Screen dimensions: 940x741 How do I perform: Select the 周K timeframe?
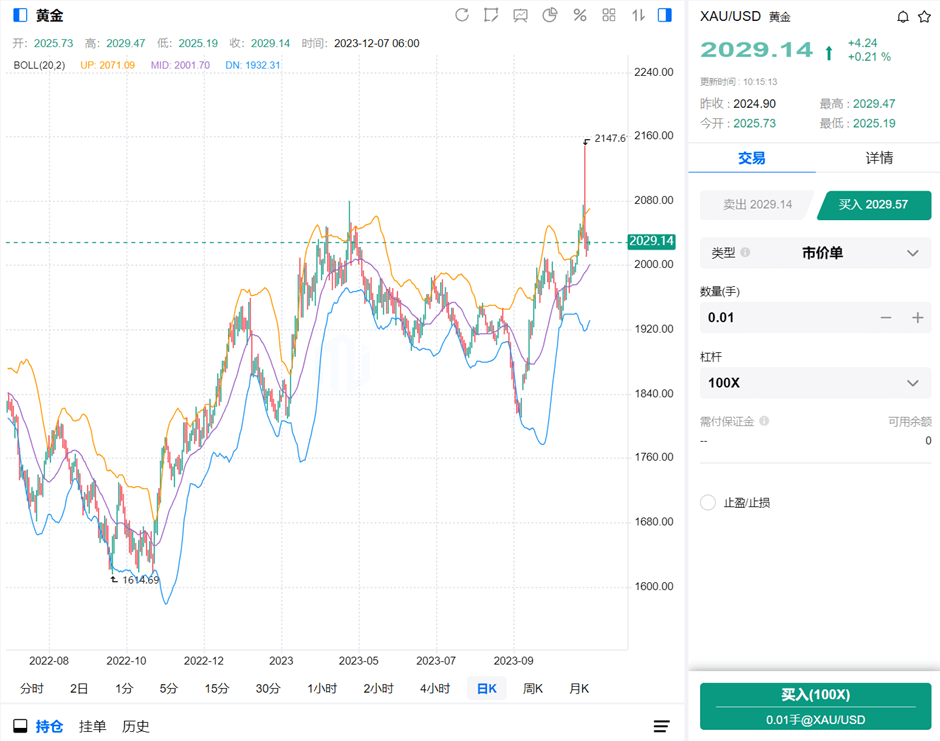coord(532,688)
